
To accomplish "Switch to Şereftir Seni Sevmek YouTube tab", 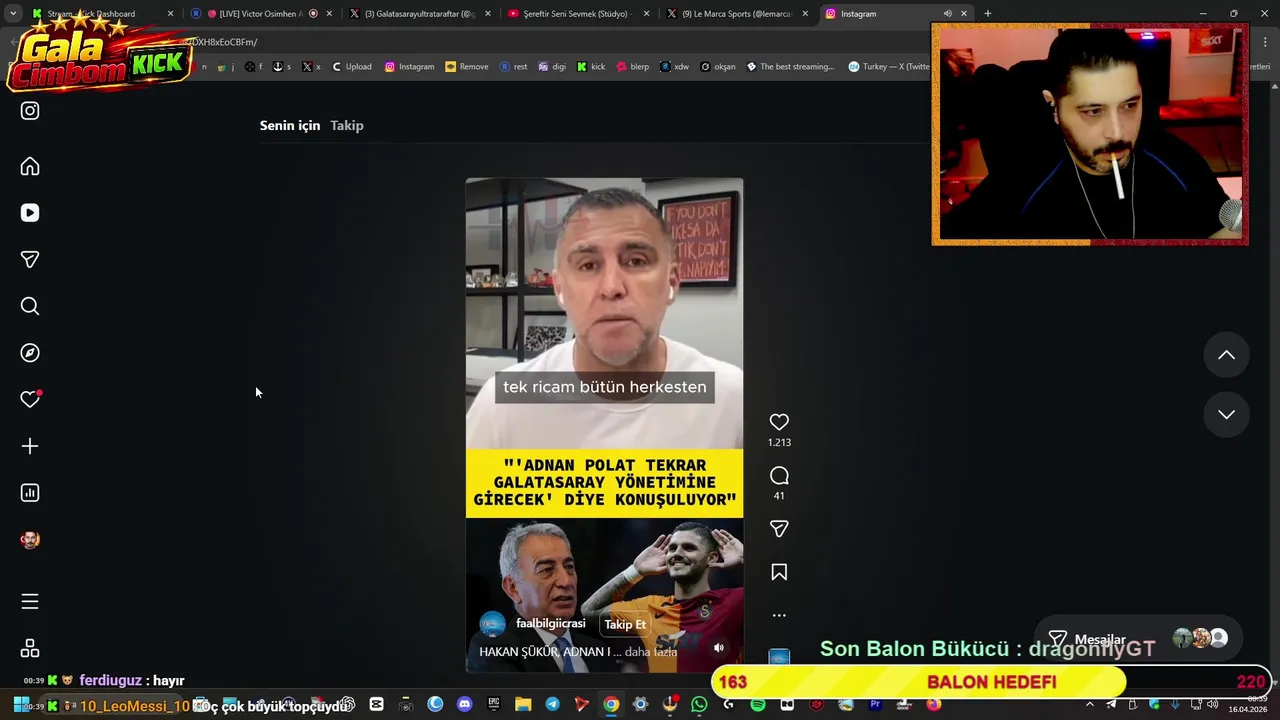I will tap(577, 14).
